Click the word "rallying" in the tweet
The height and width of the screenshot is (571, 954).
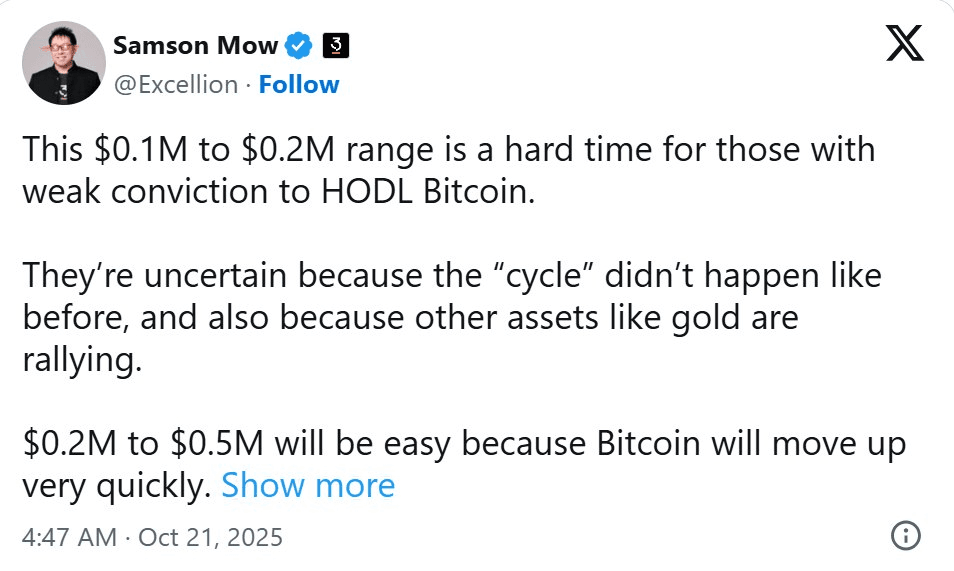click(x=81, y=361)
